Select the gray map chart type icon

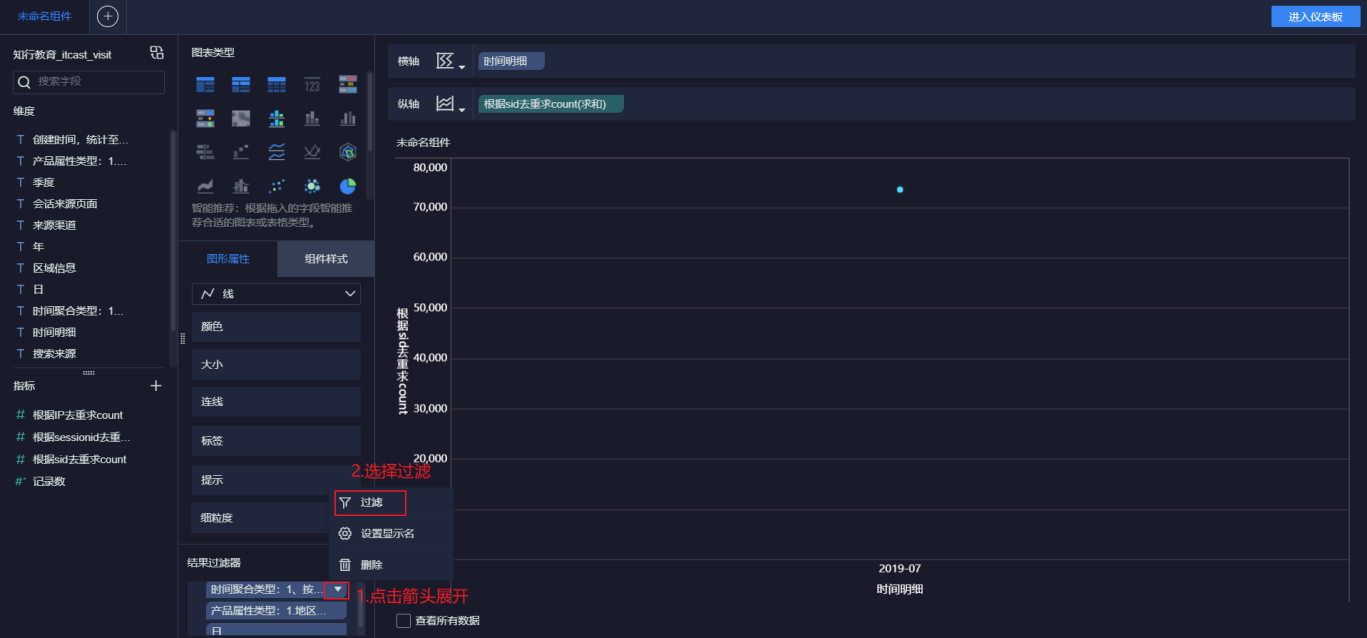tap(241, 118)
